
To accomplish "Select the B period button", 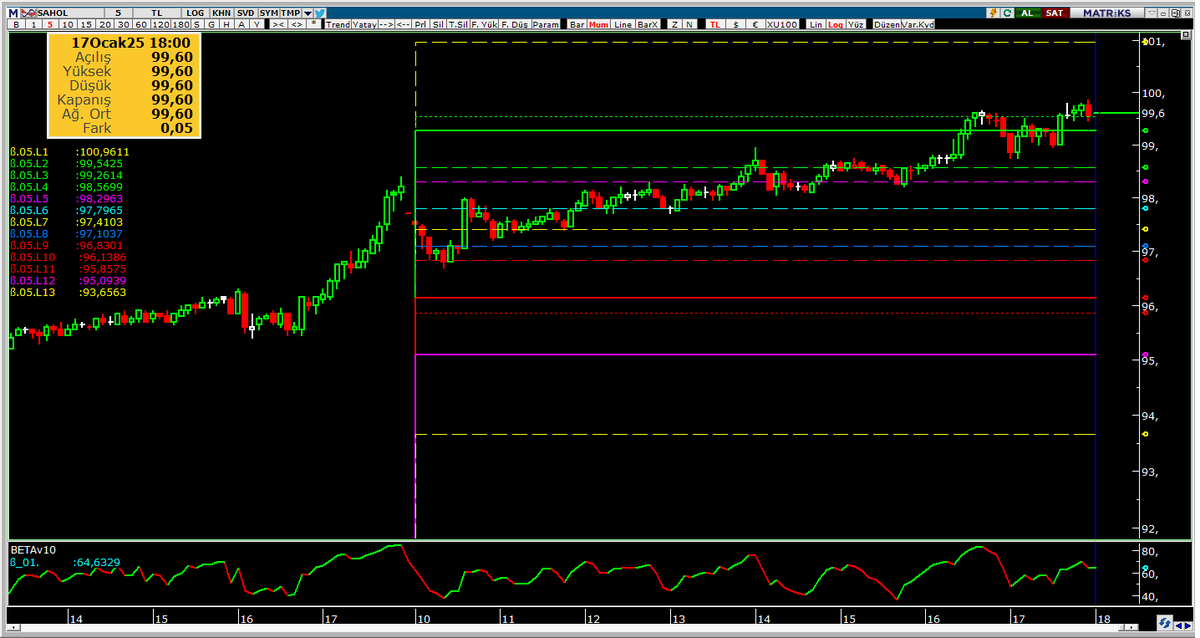I will 16,24.
